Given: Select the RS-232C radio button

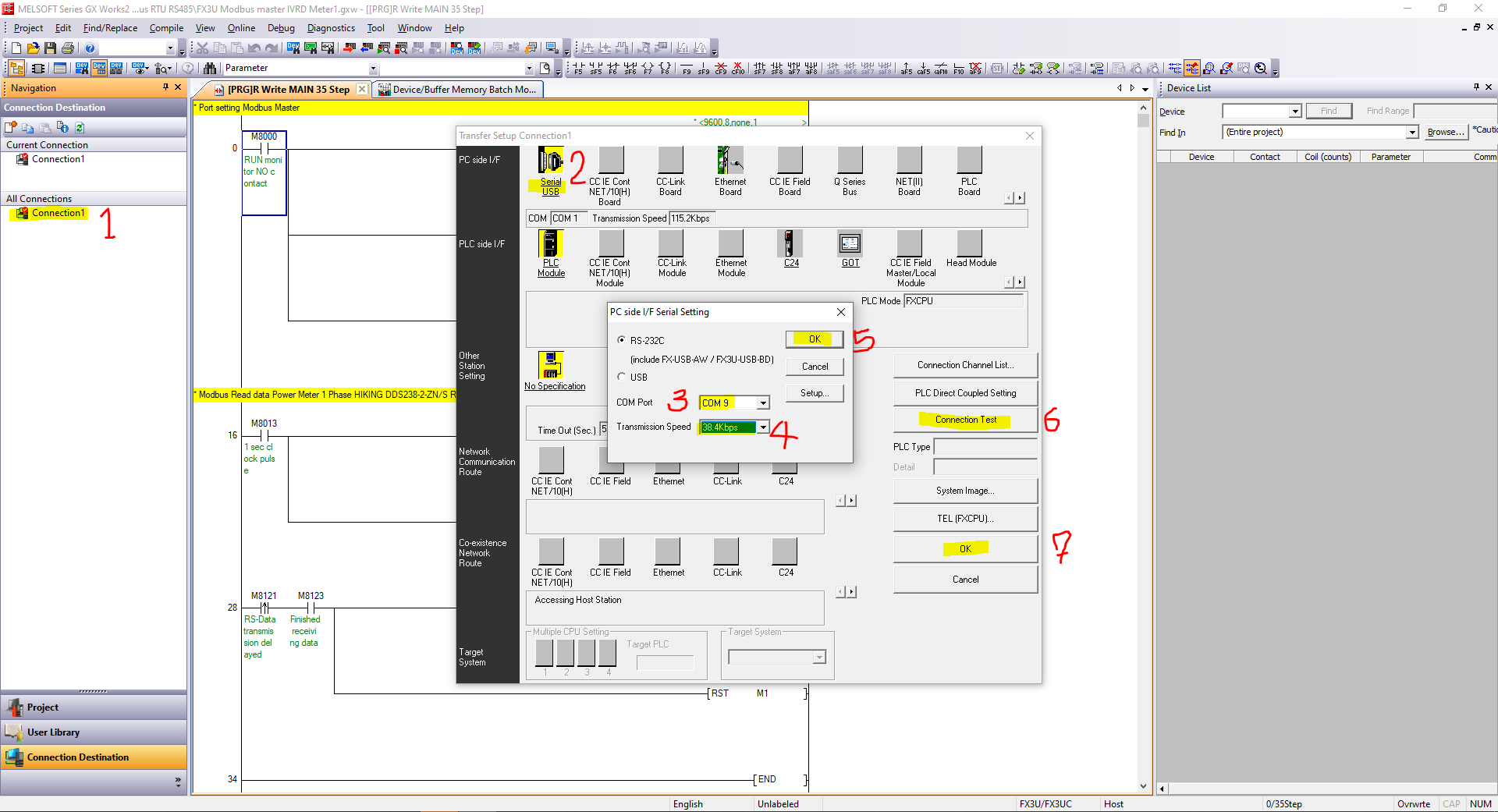Looking at the screenshot, I should [x=622, y=340].
